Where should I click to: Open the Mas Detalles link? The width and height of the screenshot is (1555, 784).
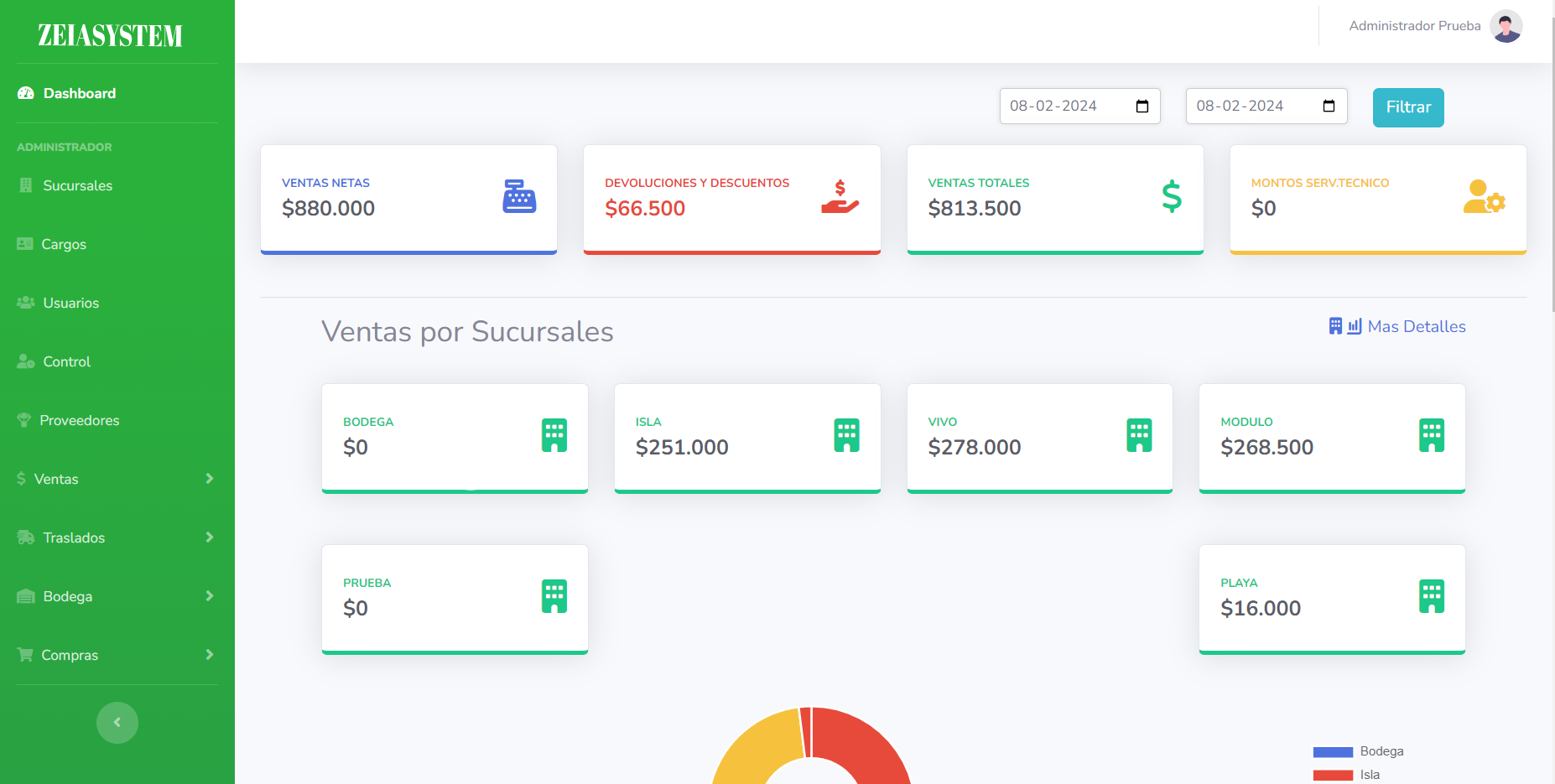1416,326
